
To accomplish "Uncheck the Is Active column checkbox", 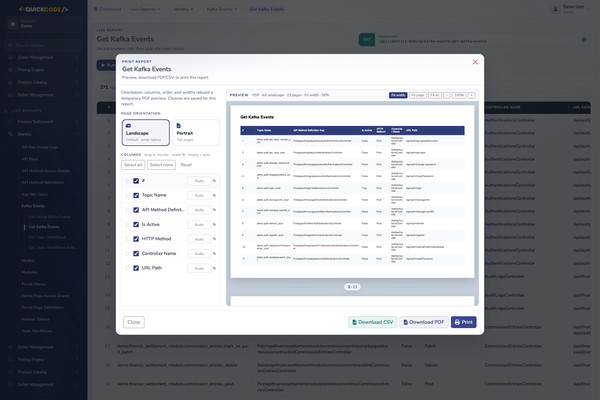I will click(x=136, y=224).
